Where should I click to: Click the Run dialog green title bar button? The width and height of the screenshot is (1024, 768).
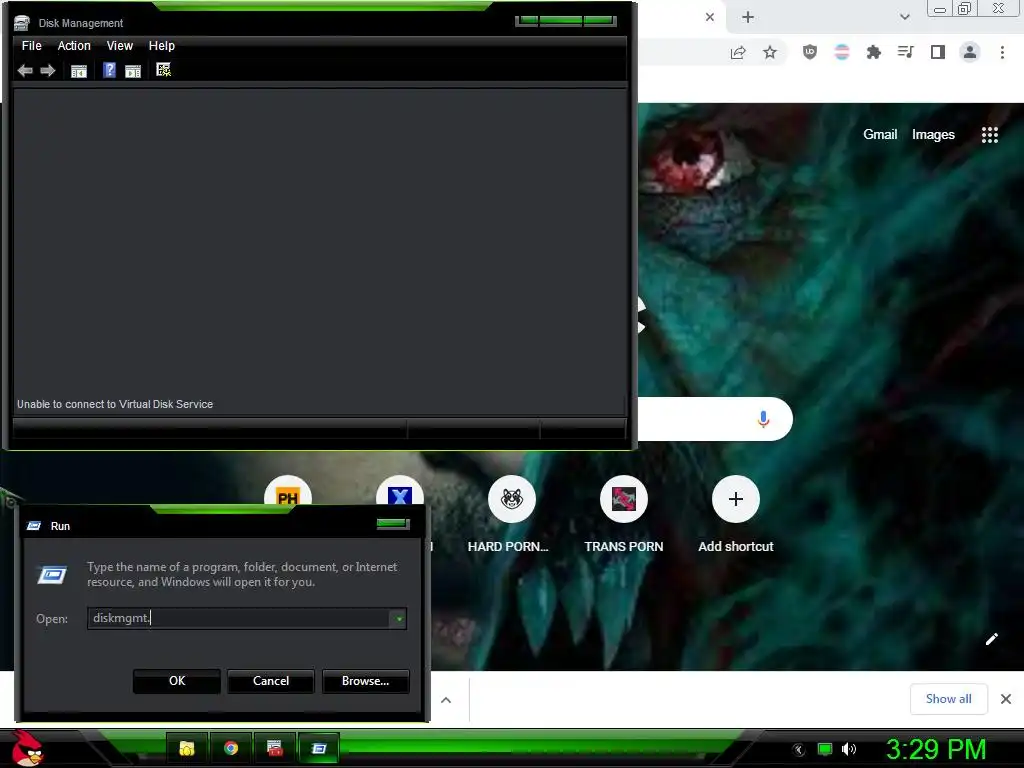click(392, 524)
